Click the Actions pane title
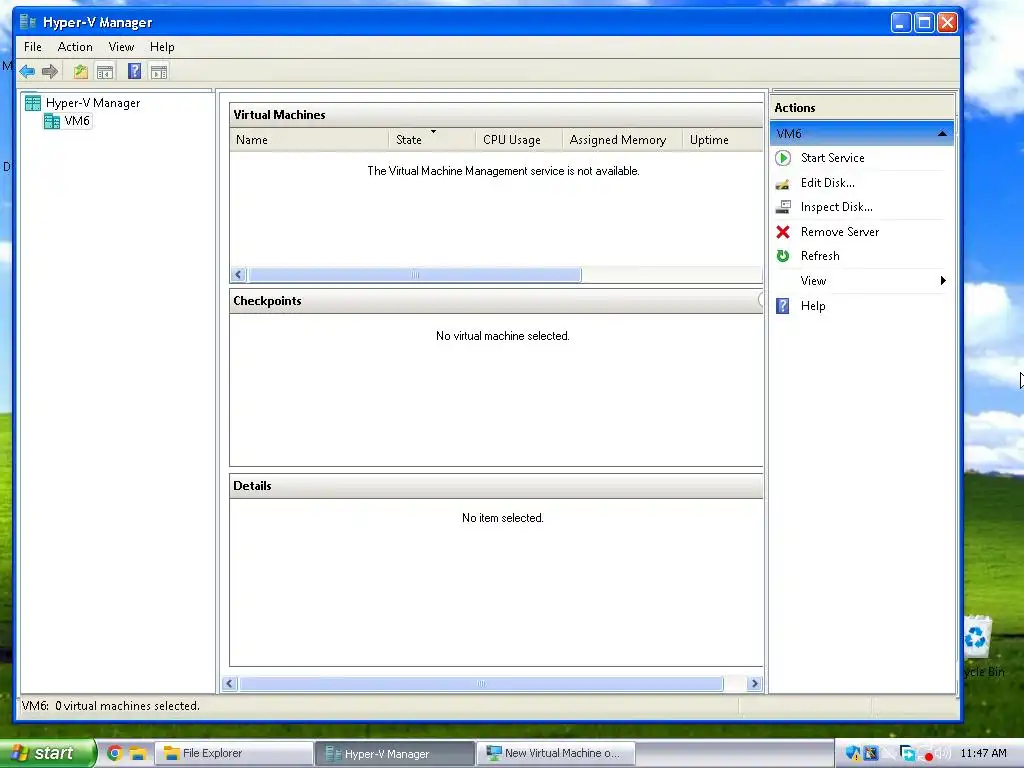 coord(795,108)
